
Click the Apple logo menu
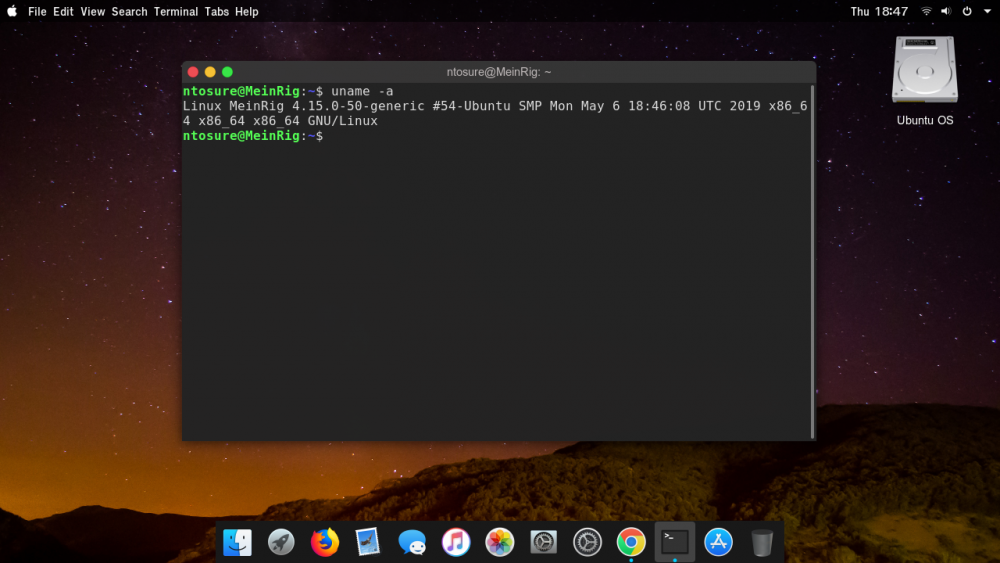(12, 11)
